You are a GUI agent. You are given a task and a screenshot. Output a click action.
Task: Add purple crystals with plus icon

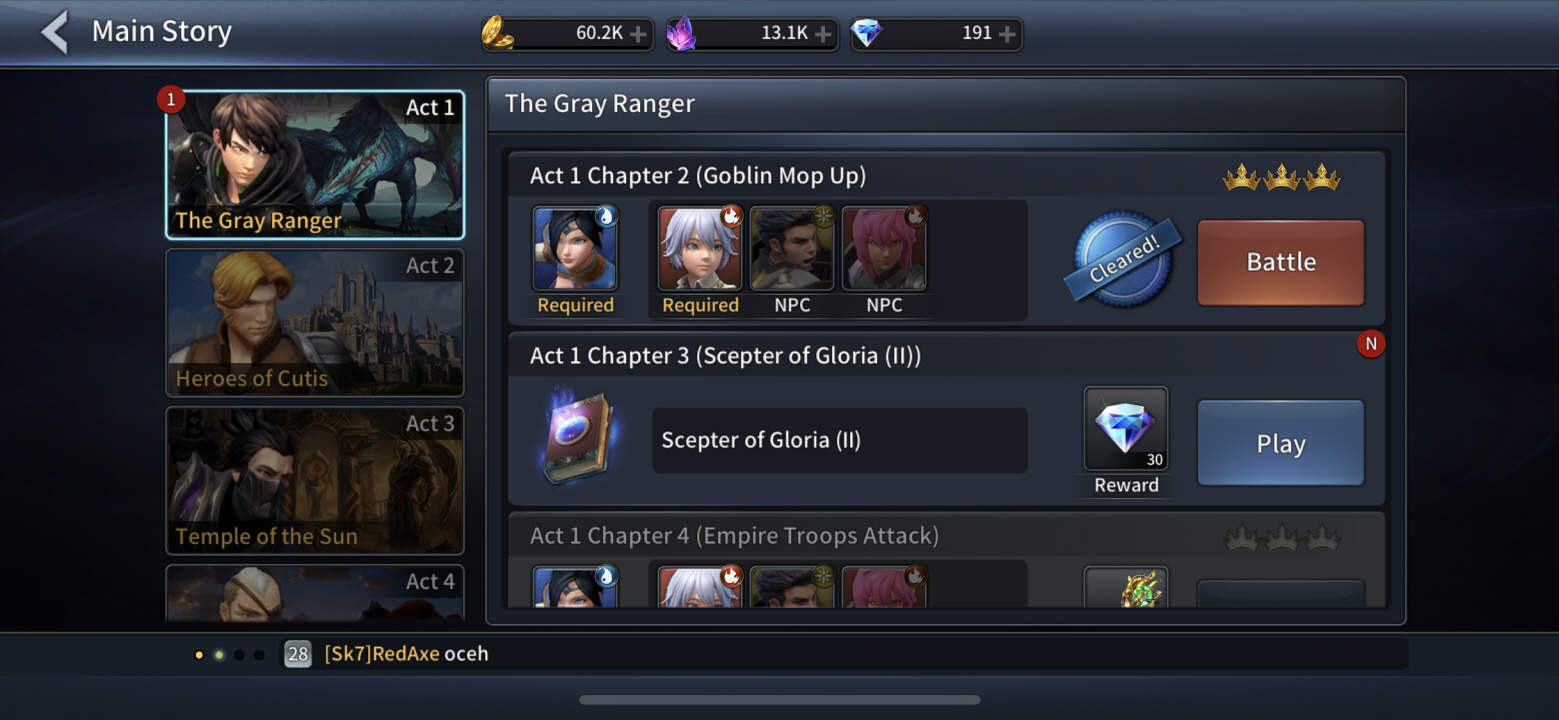click(822, 34)
